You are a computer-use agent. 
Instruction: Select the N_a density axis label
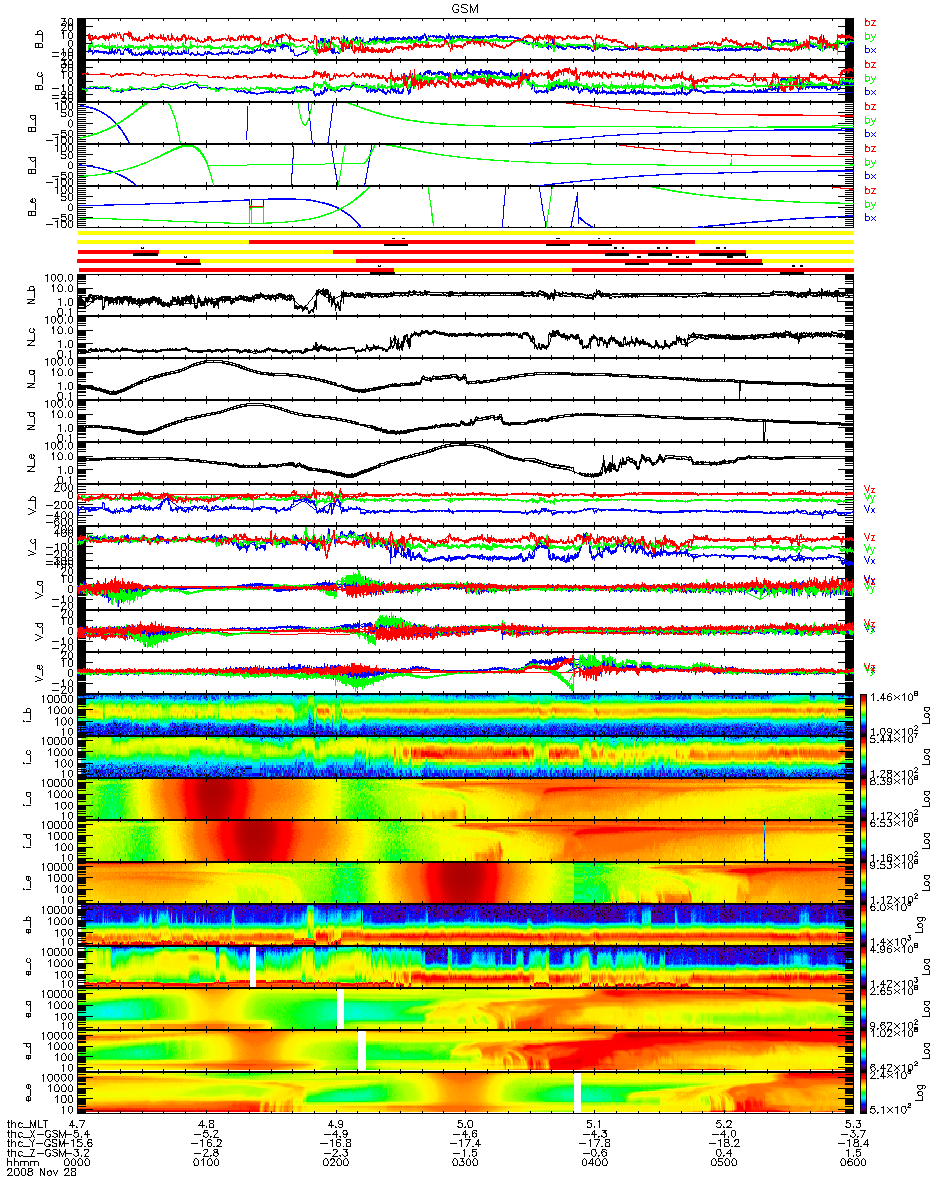pyautogui.click(x=32, y=379)
